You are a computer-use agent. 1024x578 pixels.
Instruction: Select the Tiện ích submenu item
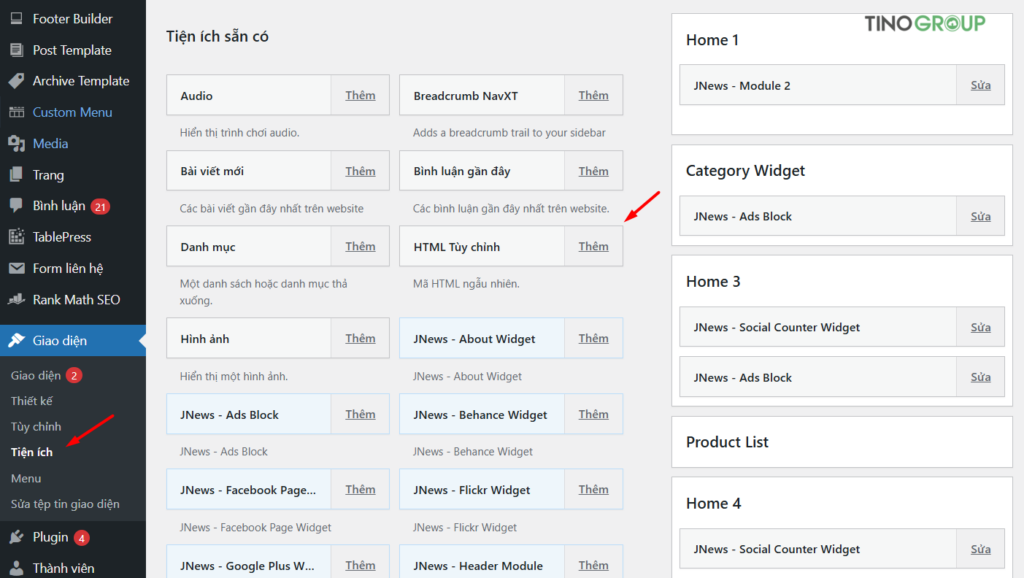coord(31,452)
